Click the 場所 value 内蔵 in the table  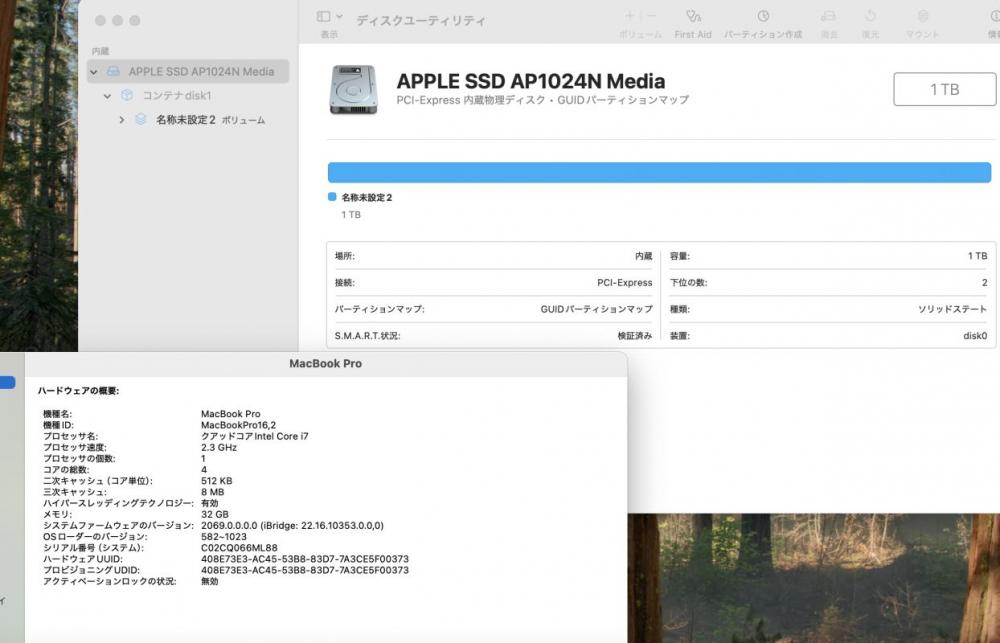tap(643, 256)
